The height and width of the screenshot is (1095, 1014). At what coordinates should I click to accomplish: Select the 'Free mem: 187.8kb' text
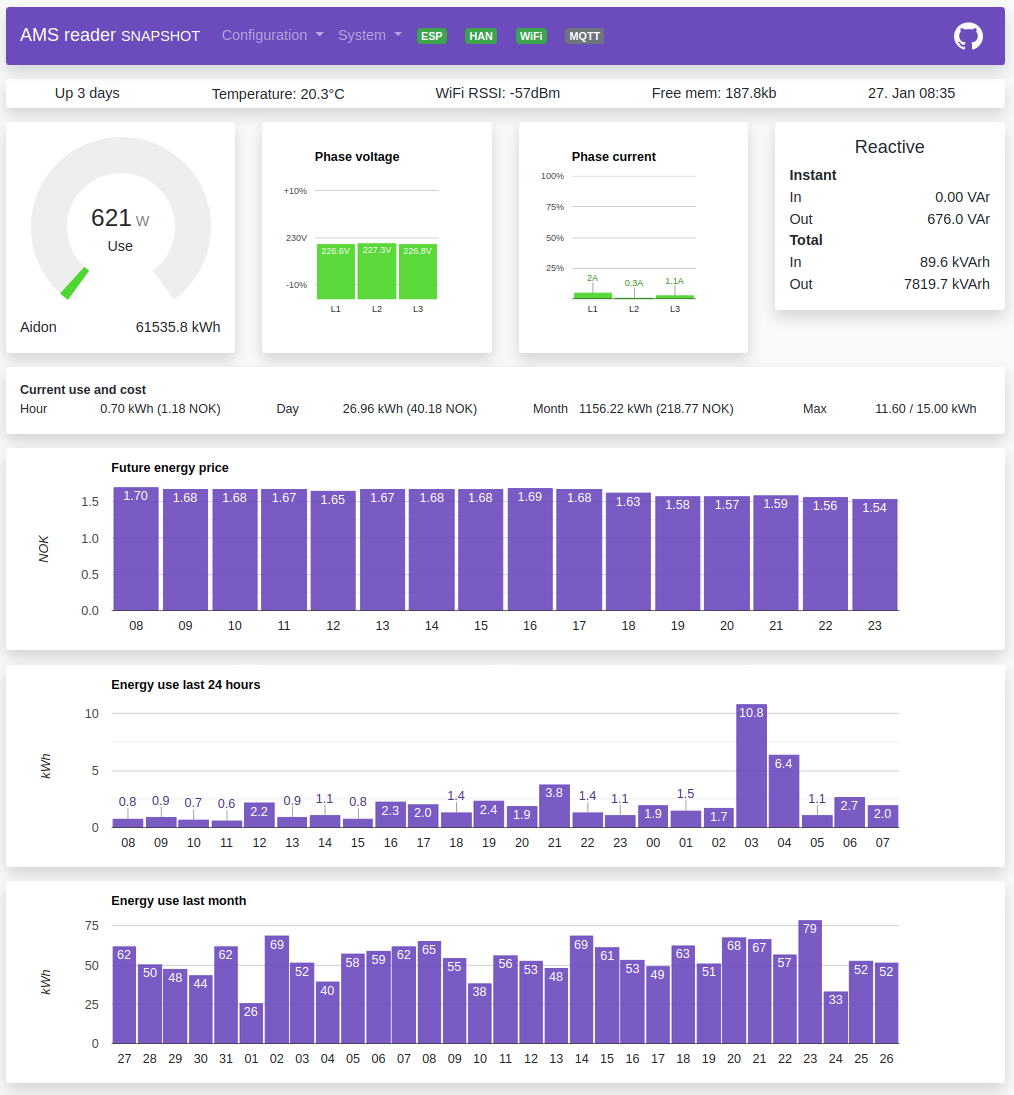point(714,94)
